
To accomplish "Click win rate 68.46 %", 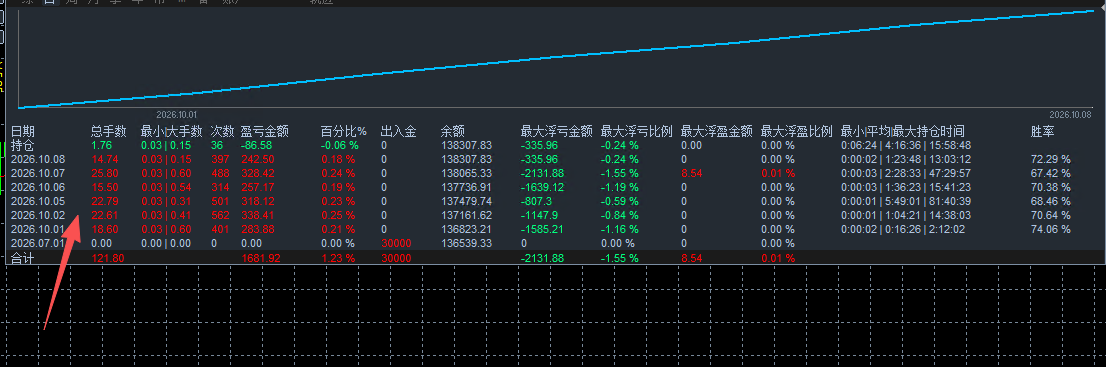I will coord(1050,201).
